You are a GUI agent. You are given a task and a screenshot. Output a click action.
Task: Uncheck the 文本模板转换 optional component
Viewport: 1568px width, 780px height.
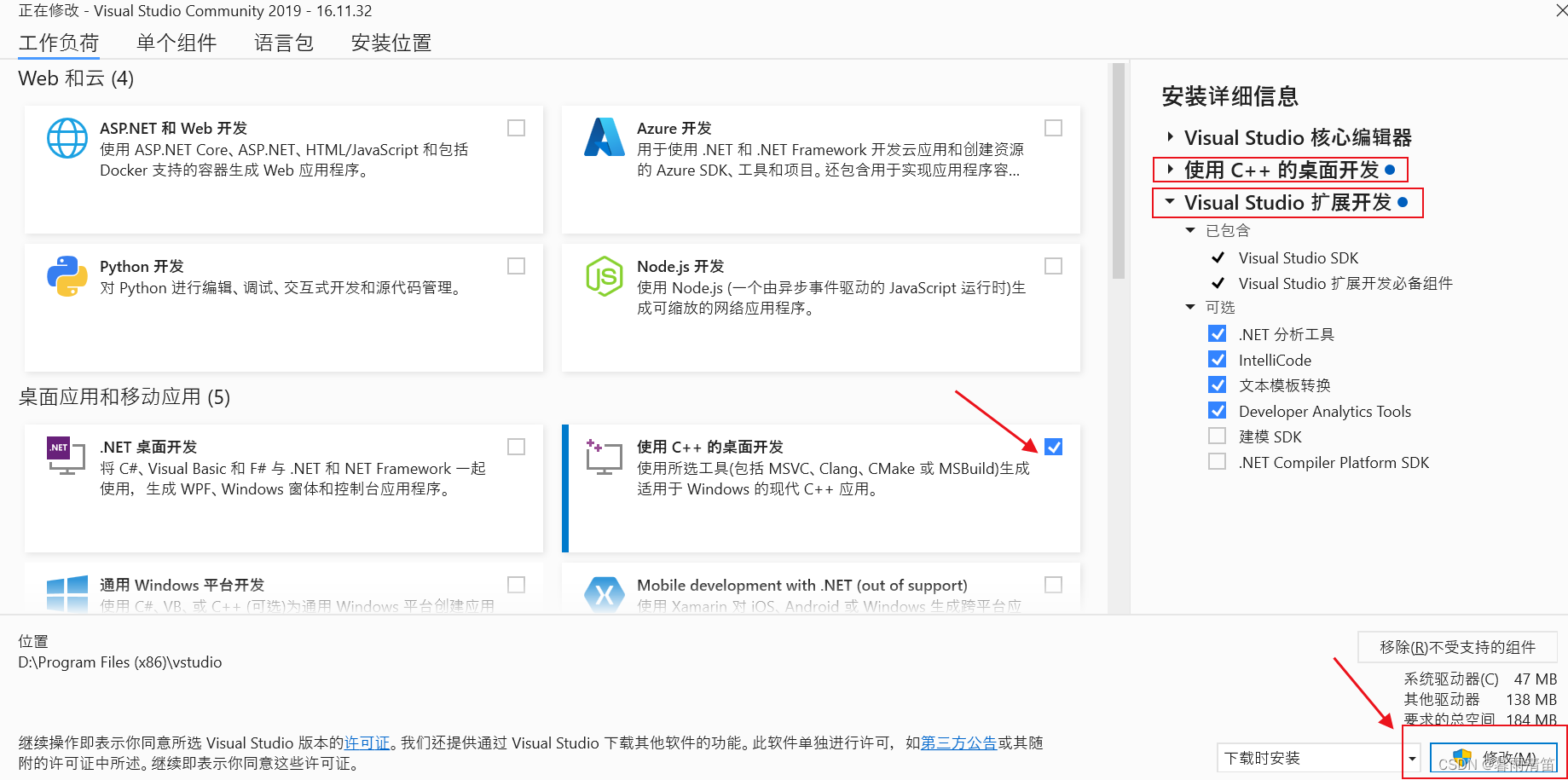(x=1218, y=384)
